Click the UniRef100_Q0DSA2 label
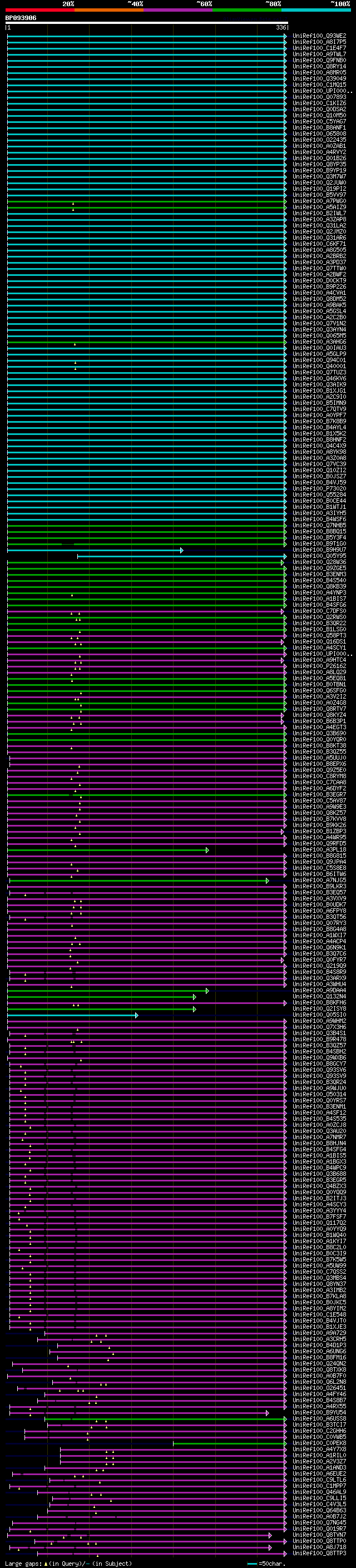 (319, 110)
